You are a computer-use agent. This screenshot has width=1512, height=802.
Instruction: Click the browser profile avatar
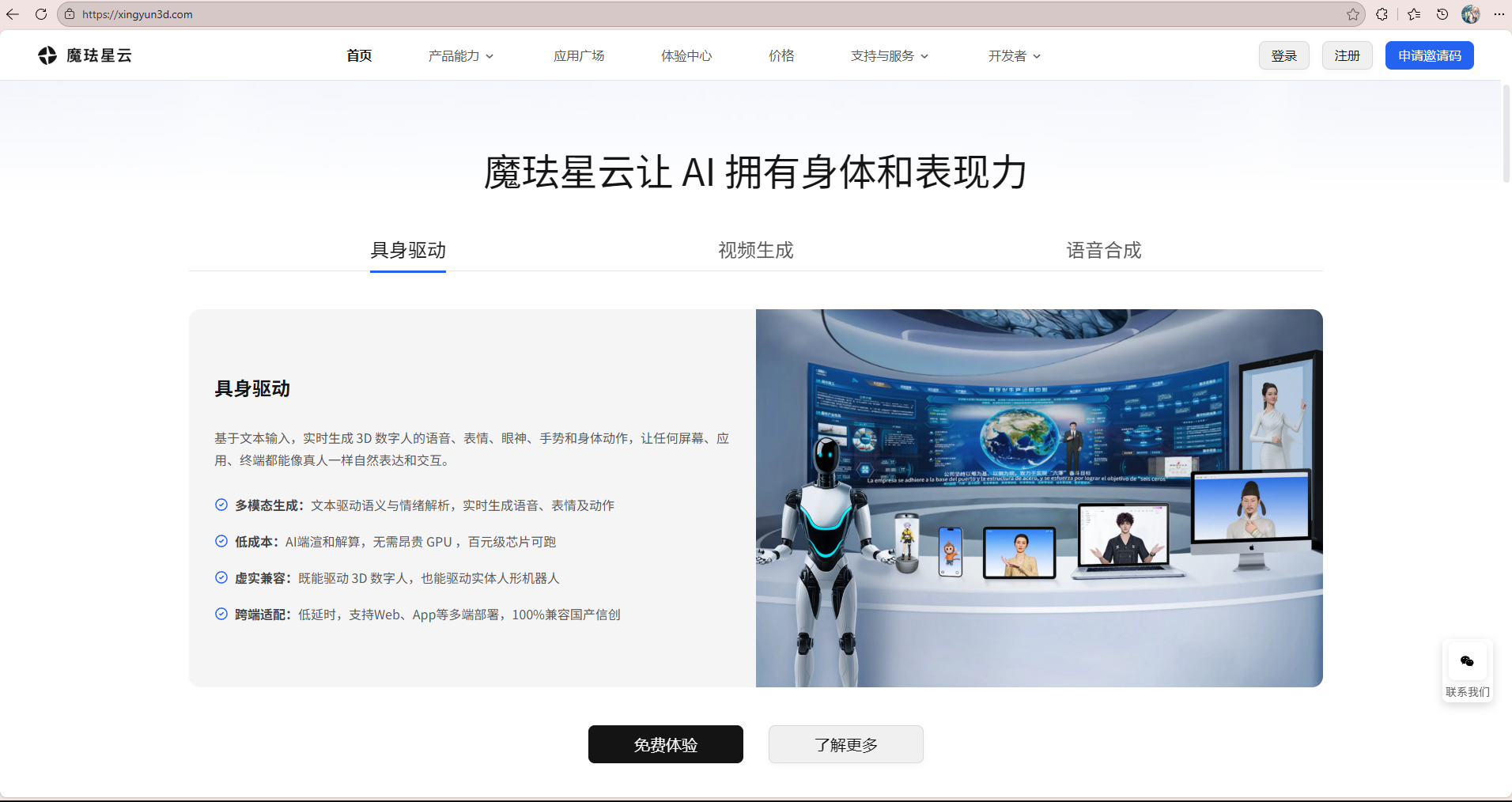(1472, 13)
